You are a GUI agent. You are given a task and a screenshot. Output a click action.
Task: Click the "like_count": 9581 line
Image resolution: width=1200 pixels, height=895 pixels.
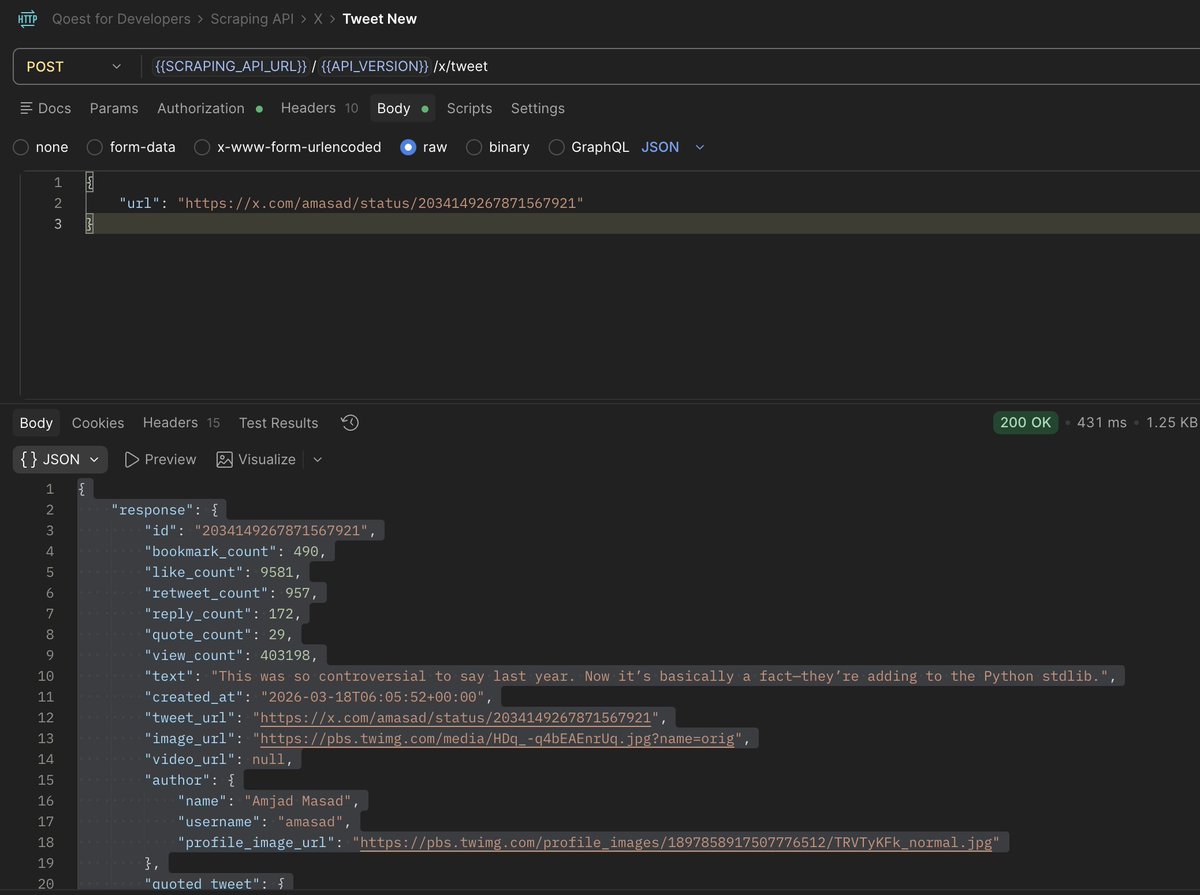pyautogui.click(x=222, y=572)
